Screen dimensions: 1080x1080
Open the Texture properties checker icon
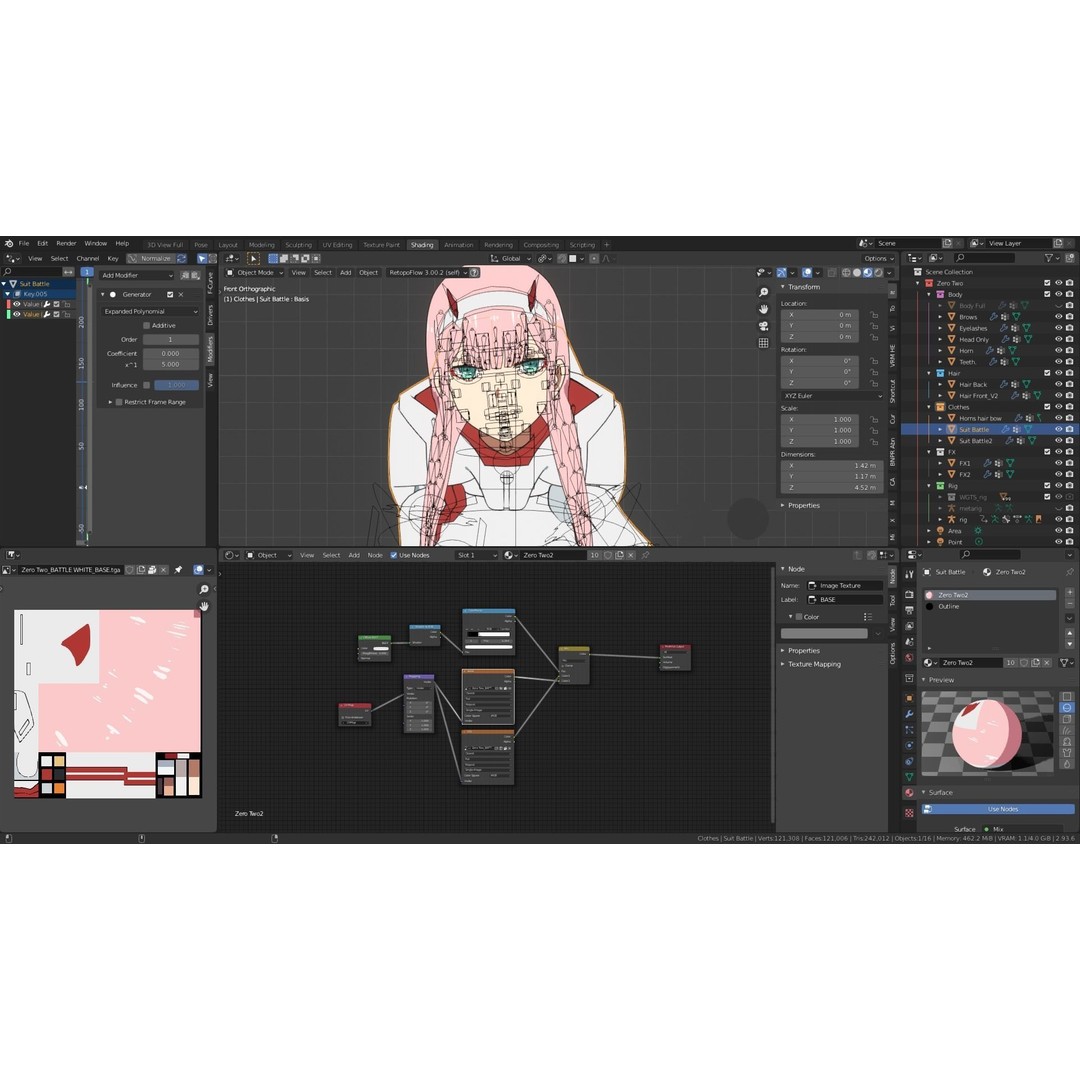tap(909, 813)
